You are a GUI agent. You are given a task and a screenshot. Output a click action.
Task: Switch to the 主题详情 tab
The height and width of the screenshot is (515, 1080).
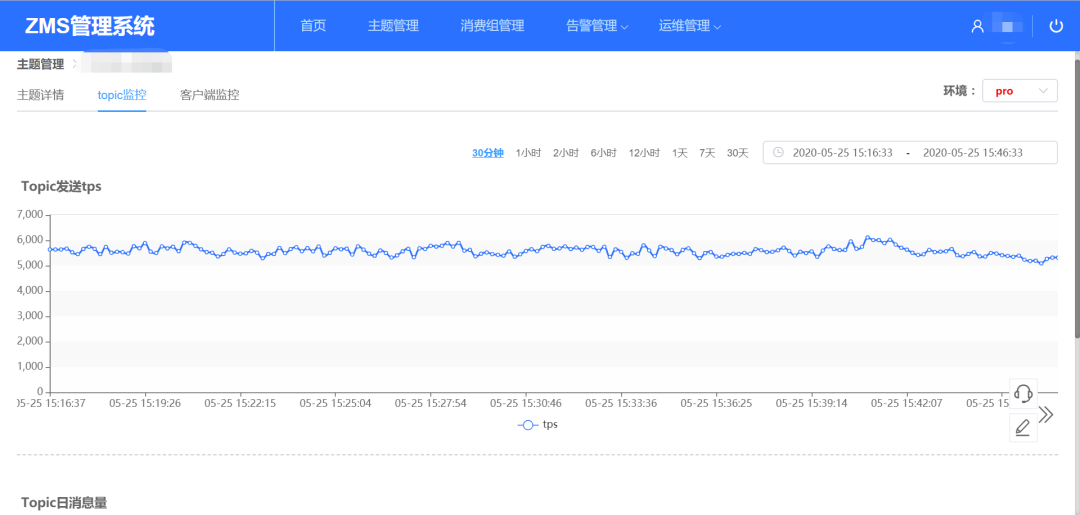[41, 95]
